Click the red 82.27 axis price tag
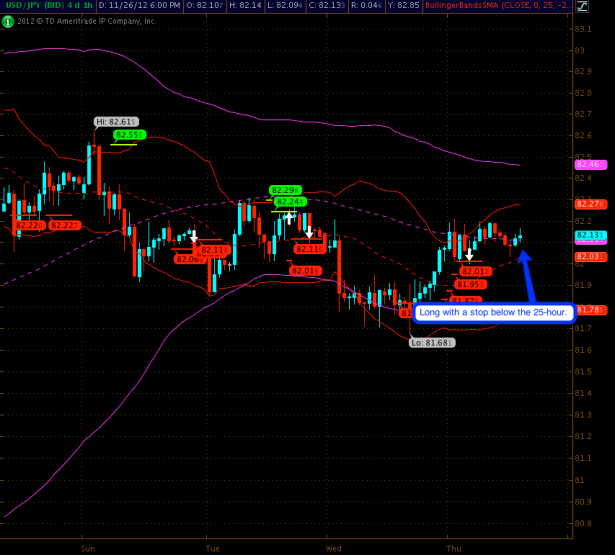Image resolution: width=615 pixels, height=555 pixels. pos(586,204)
